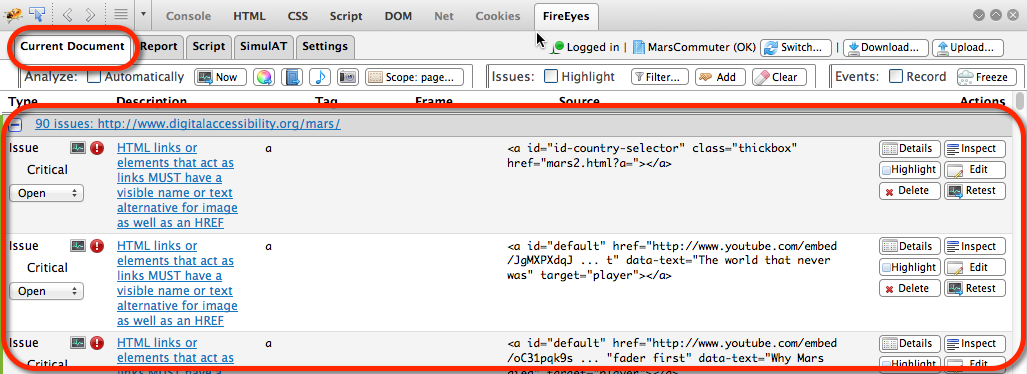The width and height of the screenshot is (1027, 374).
Task: Open the Cookies tab
Action: coord(498,16)
